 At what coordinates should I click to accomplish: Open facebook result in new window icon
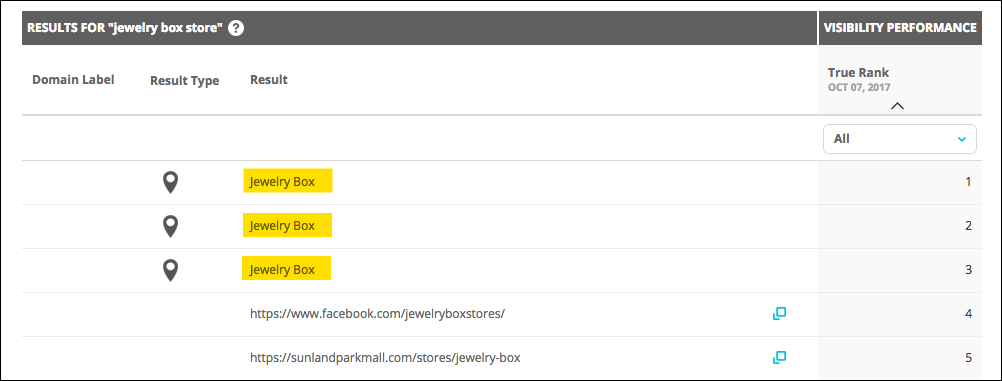[x=779, y=313]
